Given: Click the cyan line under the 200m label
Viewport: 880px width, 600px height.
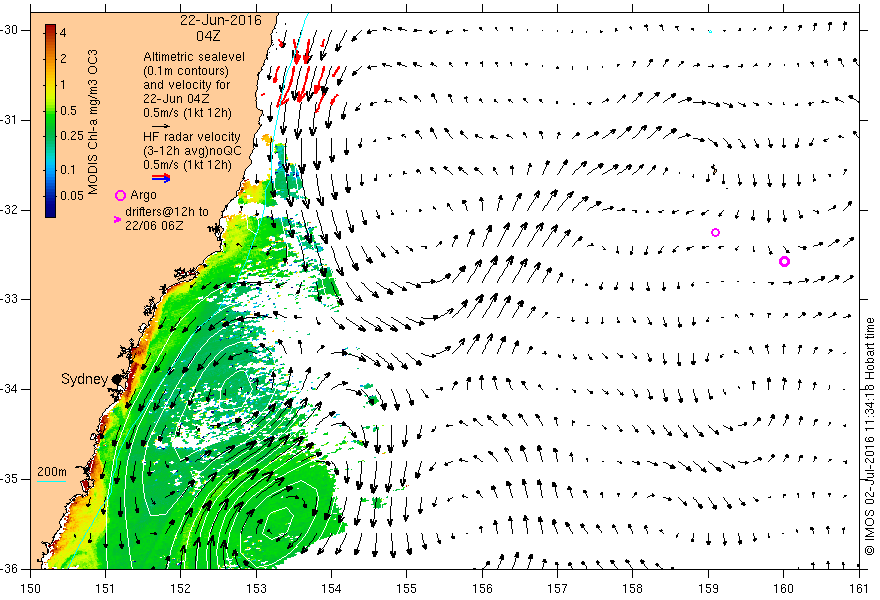Looking at the screenshot, I should click(x=52, y=481).
